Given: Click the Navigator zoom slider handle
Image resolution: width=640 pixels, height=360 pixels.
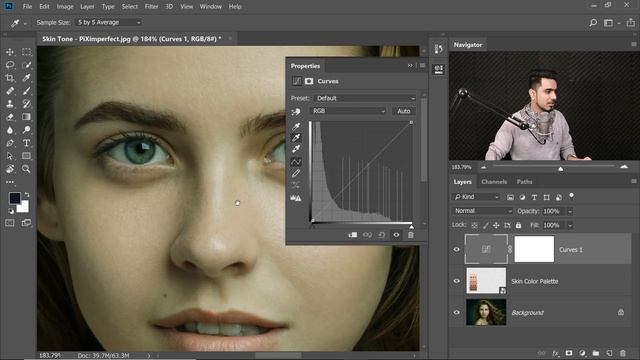Looking at the screenshot, I should pos(560,168).
